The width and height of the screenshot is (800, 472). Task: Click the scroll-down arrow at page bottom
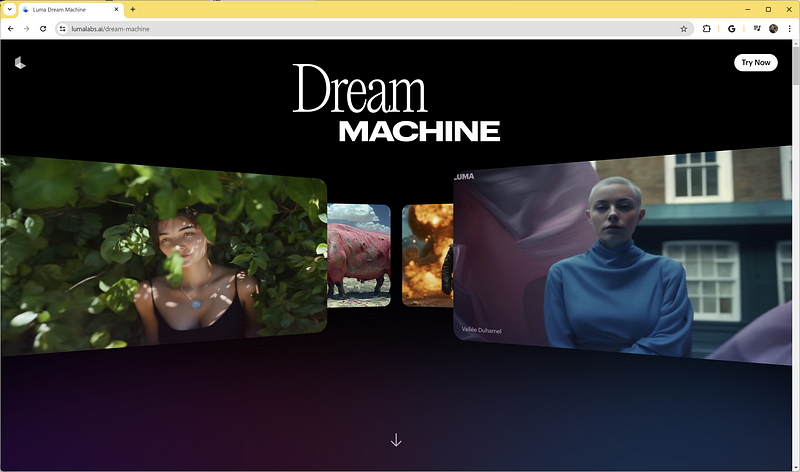tap(396, 440)
